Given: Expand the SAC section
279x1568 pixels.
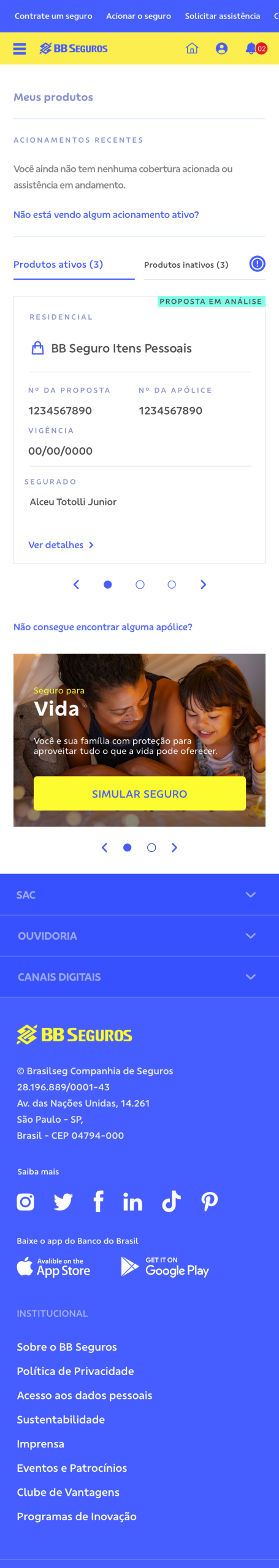Looking at the screenshot, I should (x=139, y=895).
